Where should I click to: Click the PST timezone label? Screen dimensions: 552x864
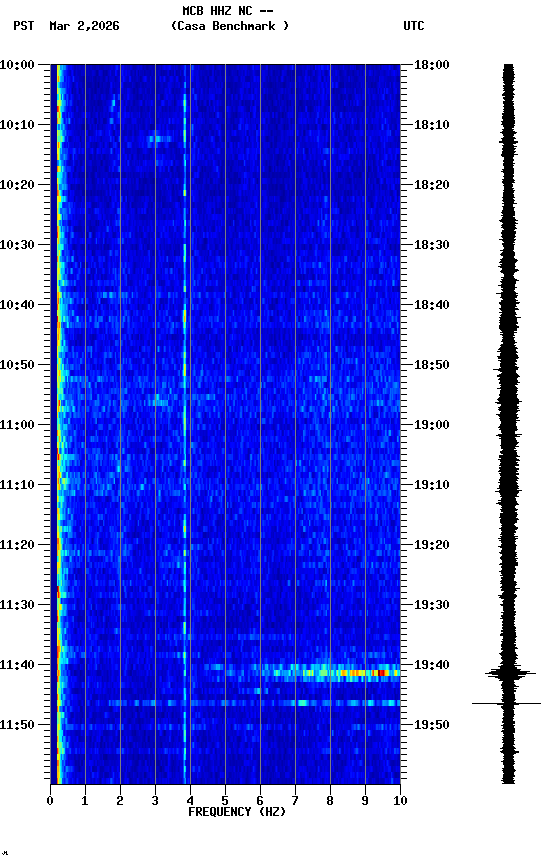point(23,26)
